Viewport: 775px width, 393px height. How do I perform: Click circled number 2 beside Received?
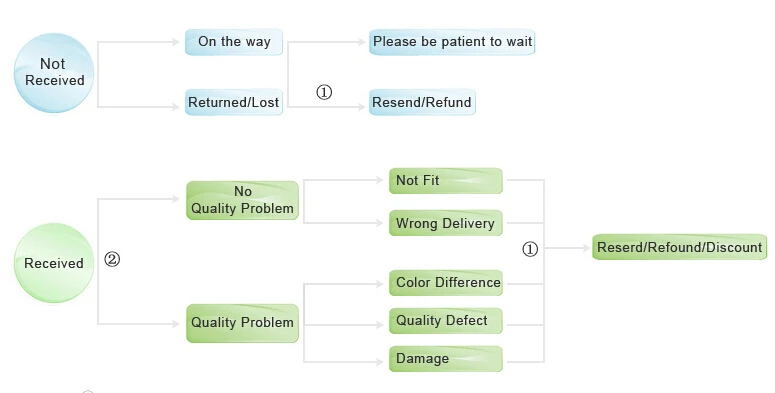pyautogui.click(x=112, y=260)
